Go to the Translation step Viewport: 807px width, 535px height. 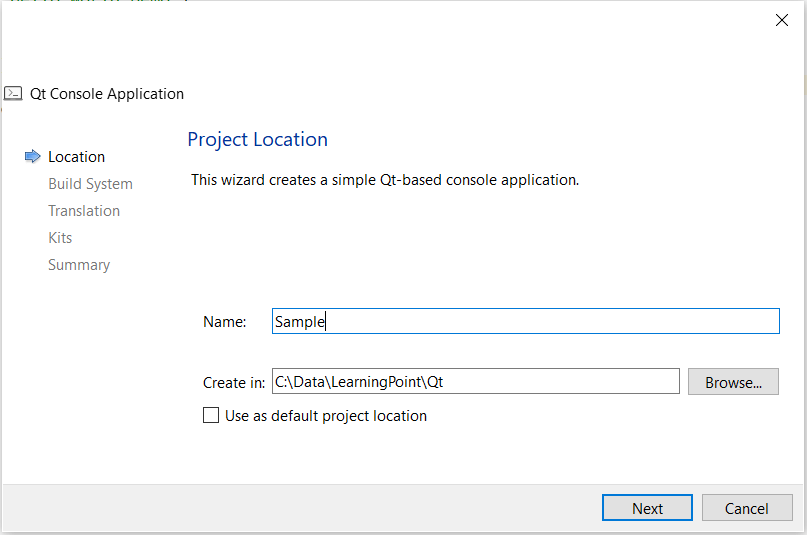coord(84,211)
